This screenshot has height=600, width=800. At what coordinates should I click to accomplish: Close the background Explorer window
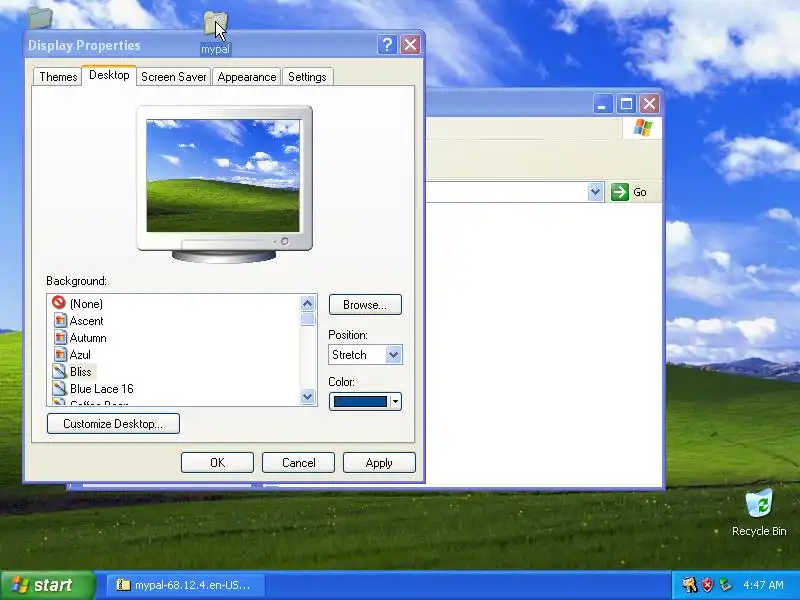649,104
